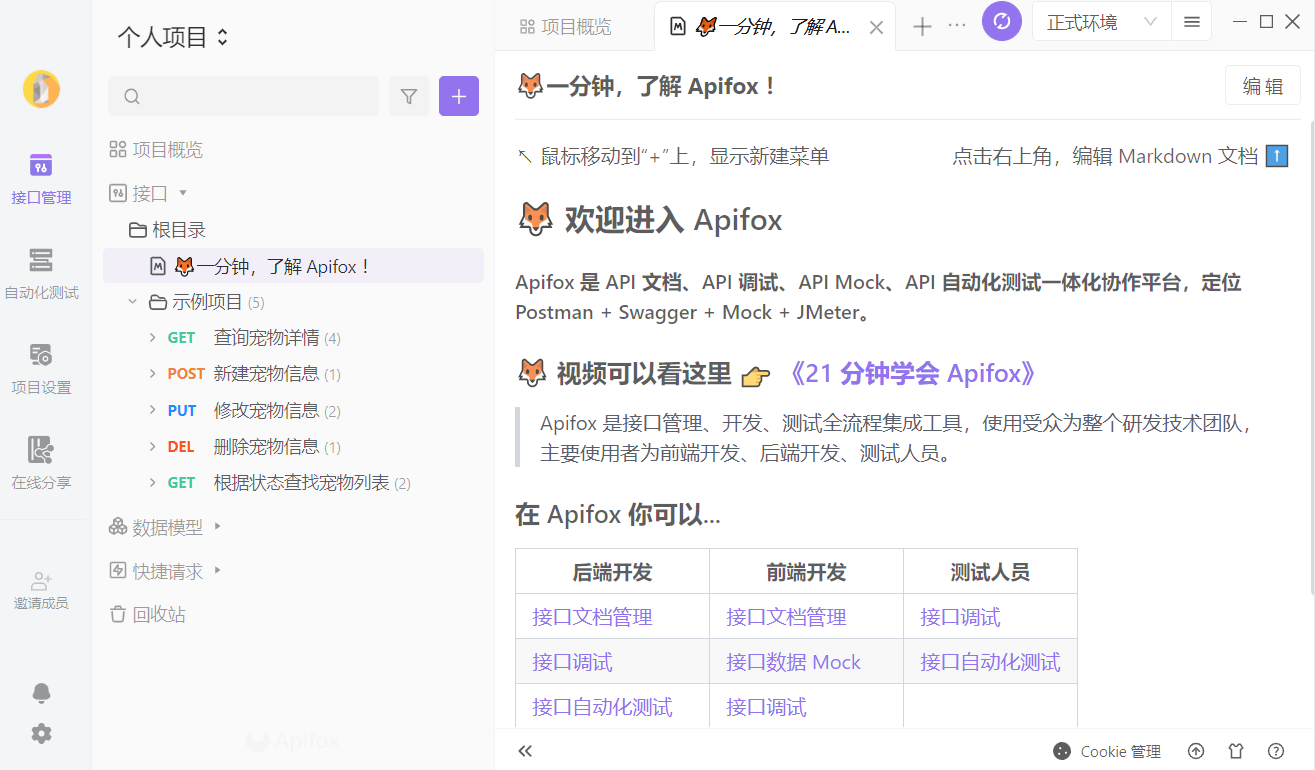The image size is (1315, 770).
Task: Open the settings gear at the bottom left
Action: 41,733
